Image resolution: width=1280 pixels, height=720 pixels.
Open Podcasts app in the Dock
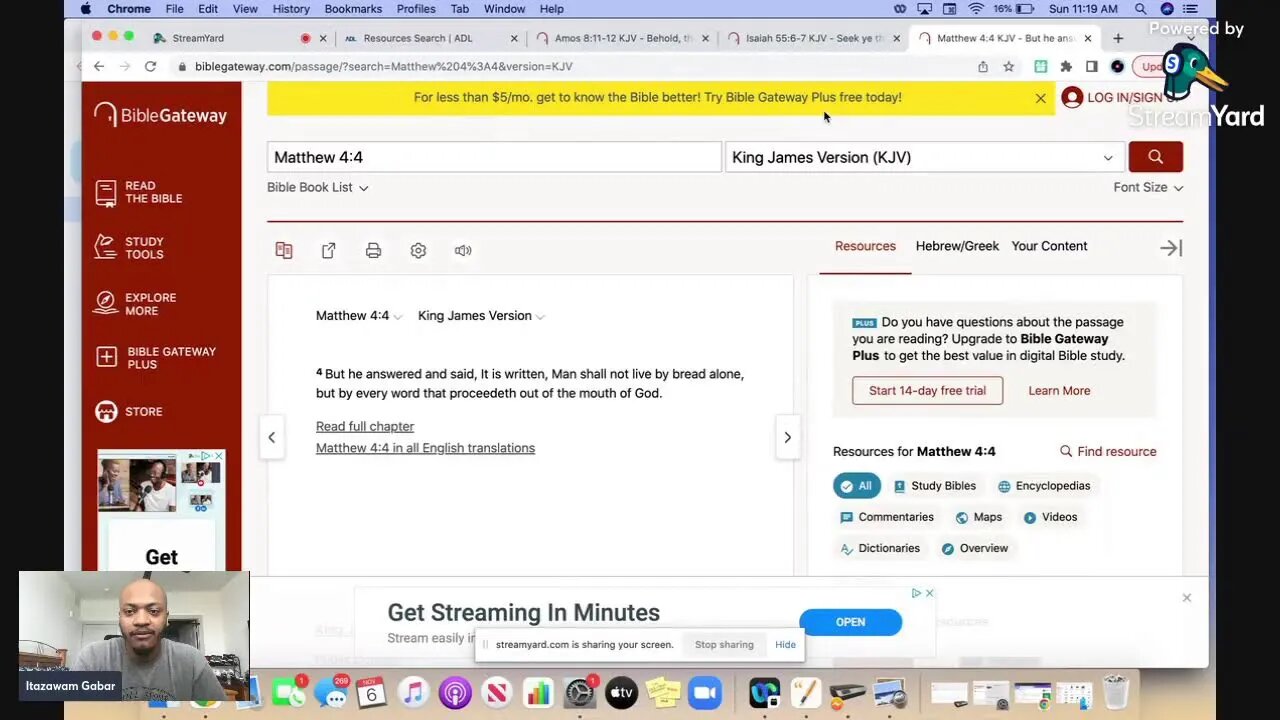(x=454, y=692)
